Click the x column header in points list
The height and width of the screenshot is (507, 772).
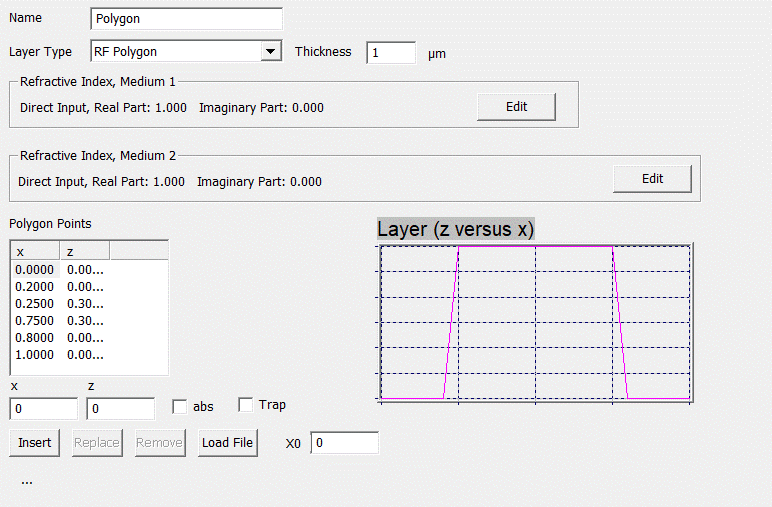coord(35,251)
